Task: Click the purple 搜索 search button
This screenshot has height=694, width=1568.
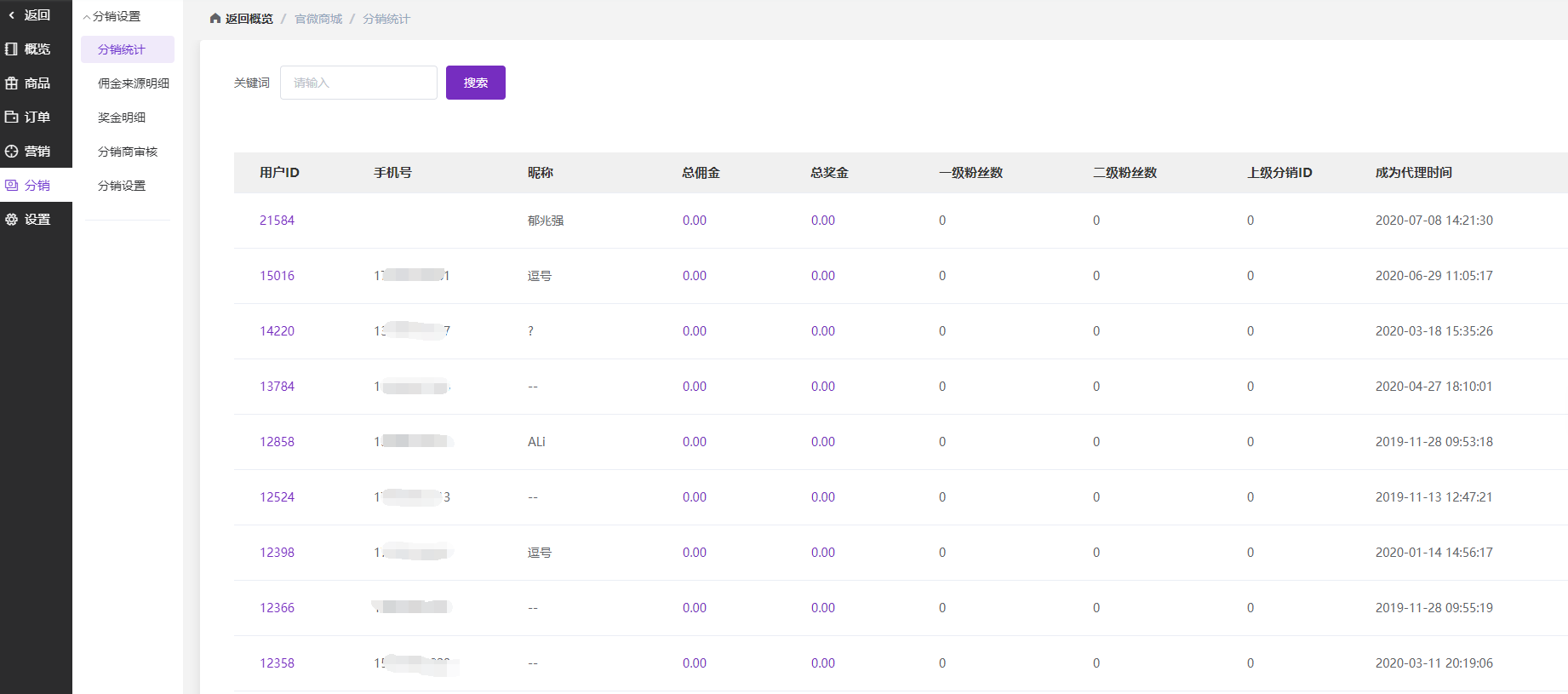Action: click(x=476, y=83)
